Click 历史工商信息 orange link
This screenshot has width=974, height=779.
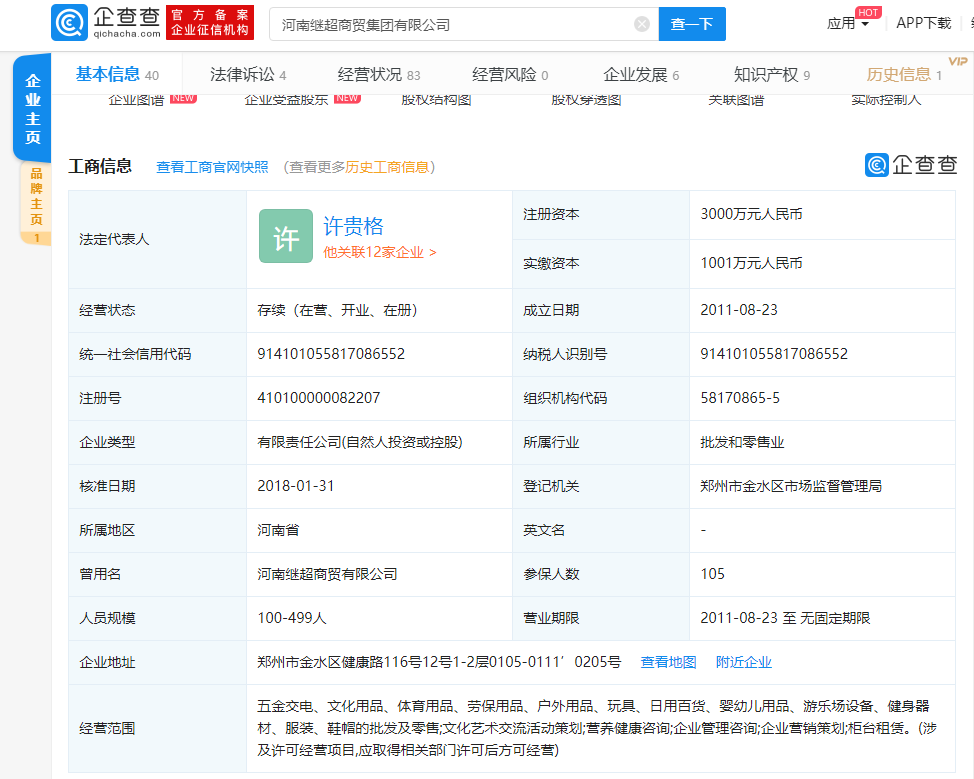pyautogui.click(x=386, y=167)
